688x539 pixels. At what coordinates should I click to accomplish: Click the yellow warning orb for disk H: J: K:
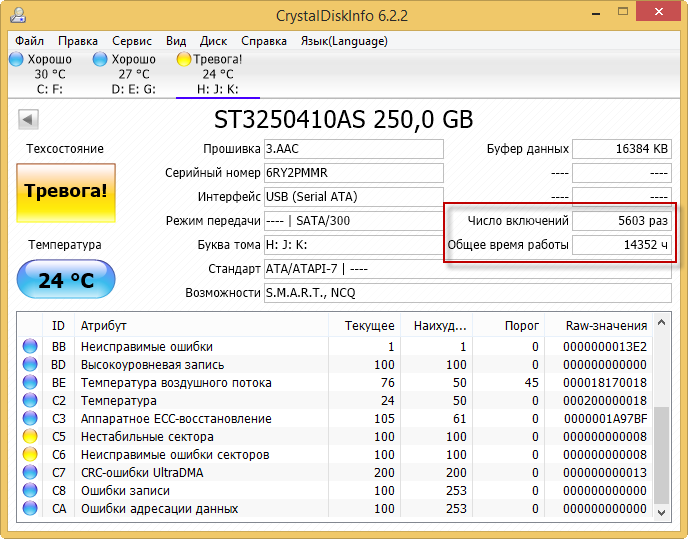(184, 59)
